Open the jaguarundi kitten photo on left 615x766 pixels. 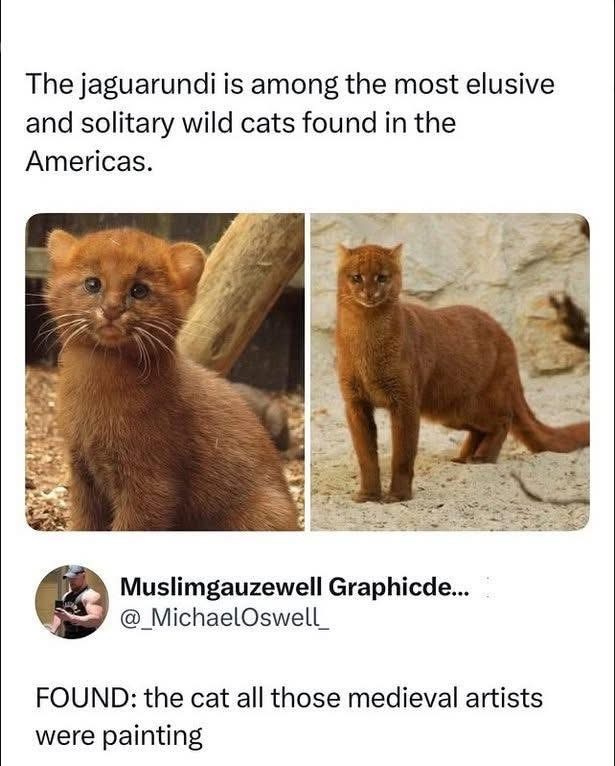click(x=164, y=371)
